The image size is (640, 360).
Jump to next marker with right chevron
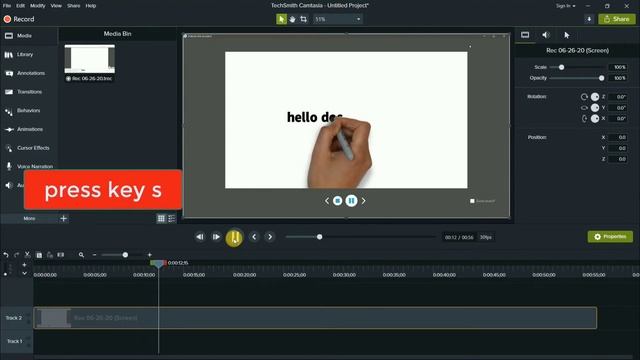(270, 237)
